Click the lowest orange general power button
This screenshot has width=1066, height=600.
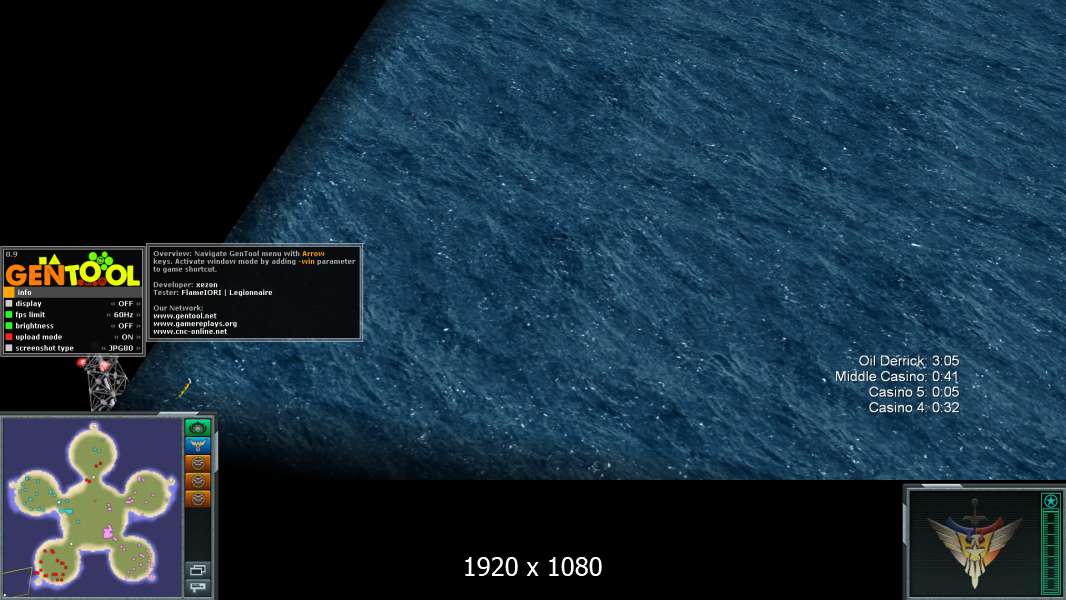tap(198, 499)
